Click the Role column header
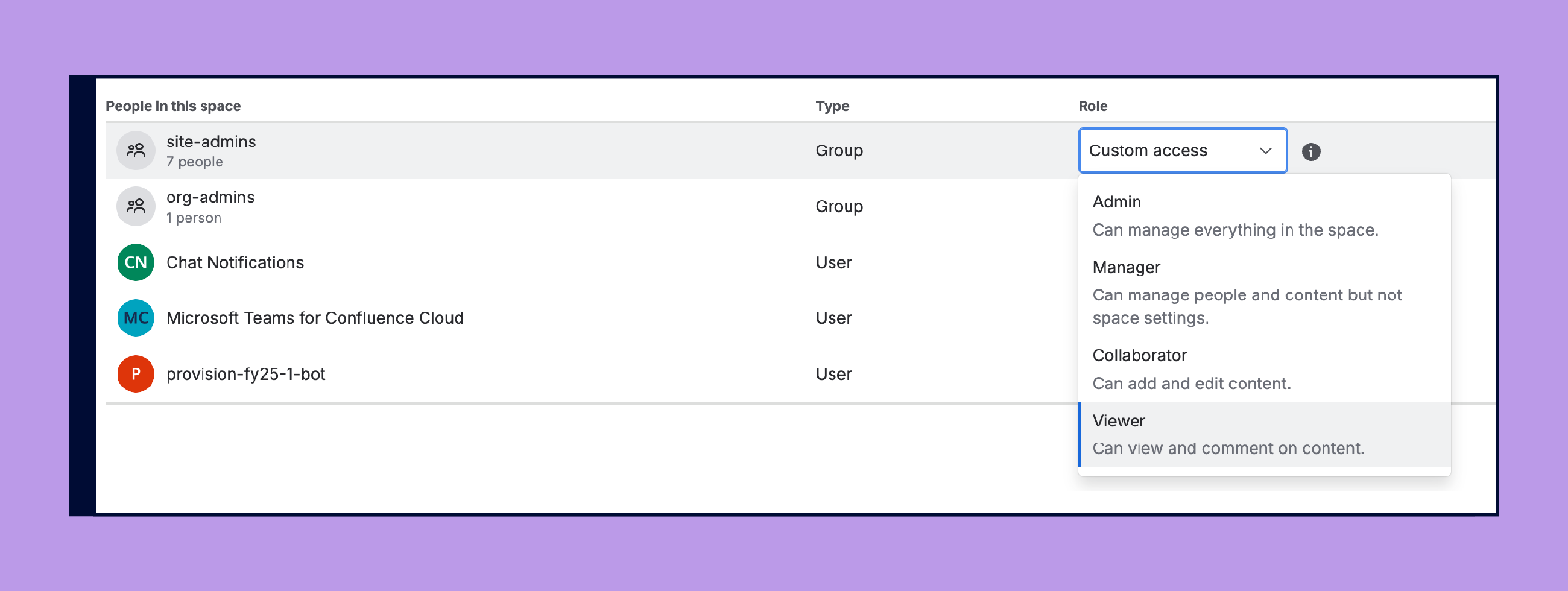Viewport: 1568px width, 591px height. [x=1093, y=106]
